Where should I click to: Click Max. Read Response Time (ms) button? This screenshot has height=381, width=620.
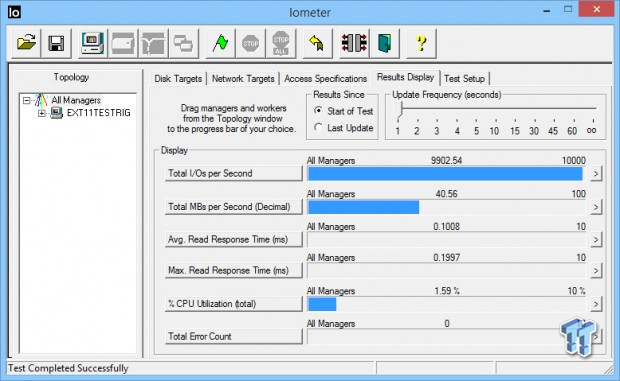click(234, 271)
